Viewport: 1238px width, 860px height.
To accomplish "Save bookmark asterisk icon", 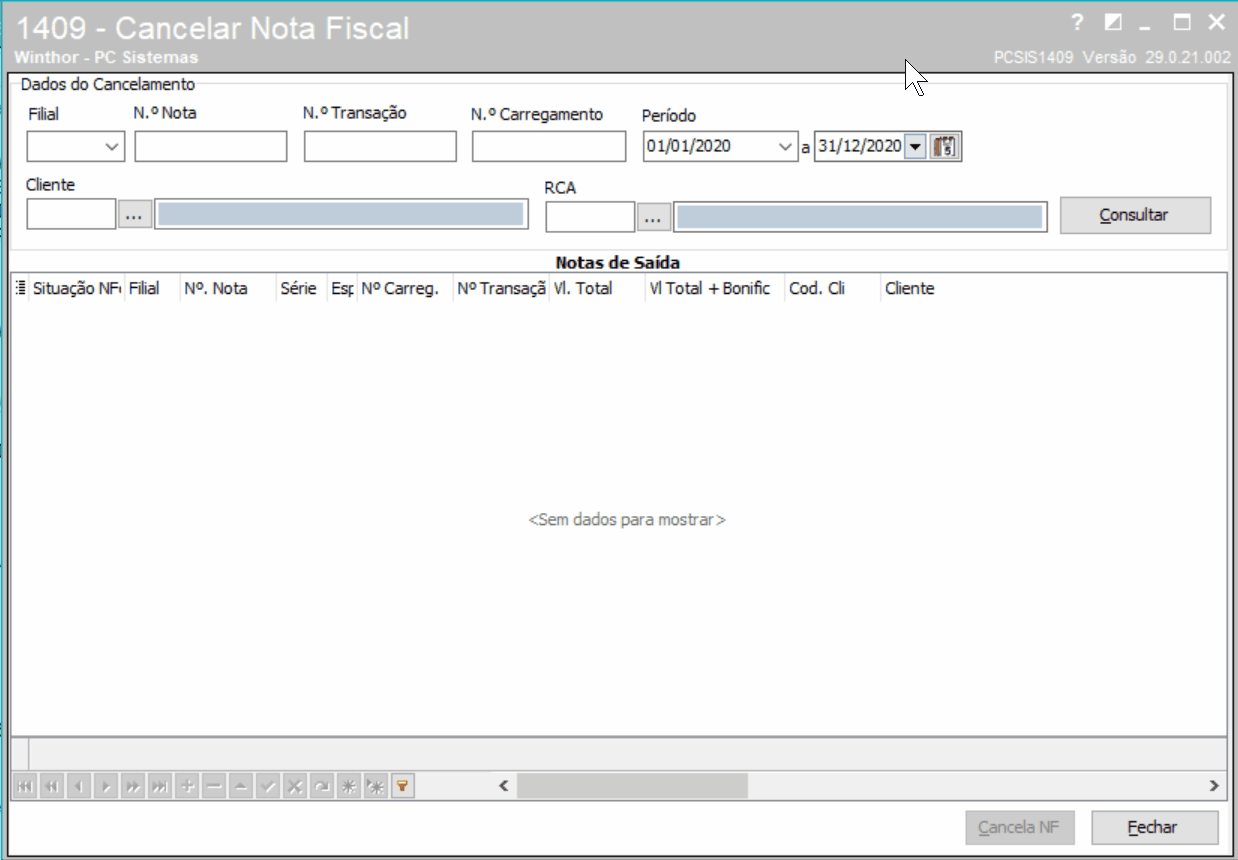I will [348, 787].
